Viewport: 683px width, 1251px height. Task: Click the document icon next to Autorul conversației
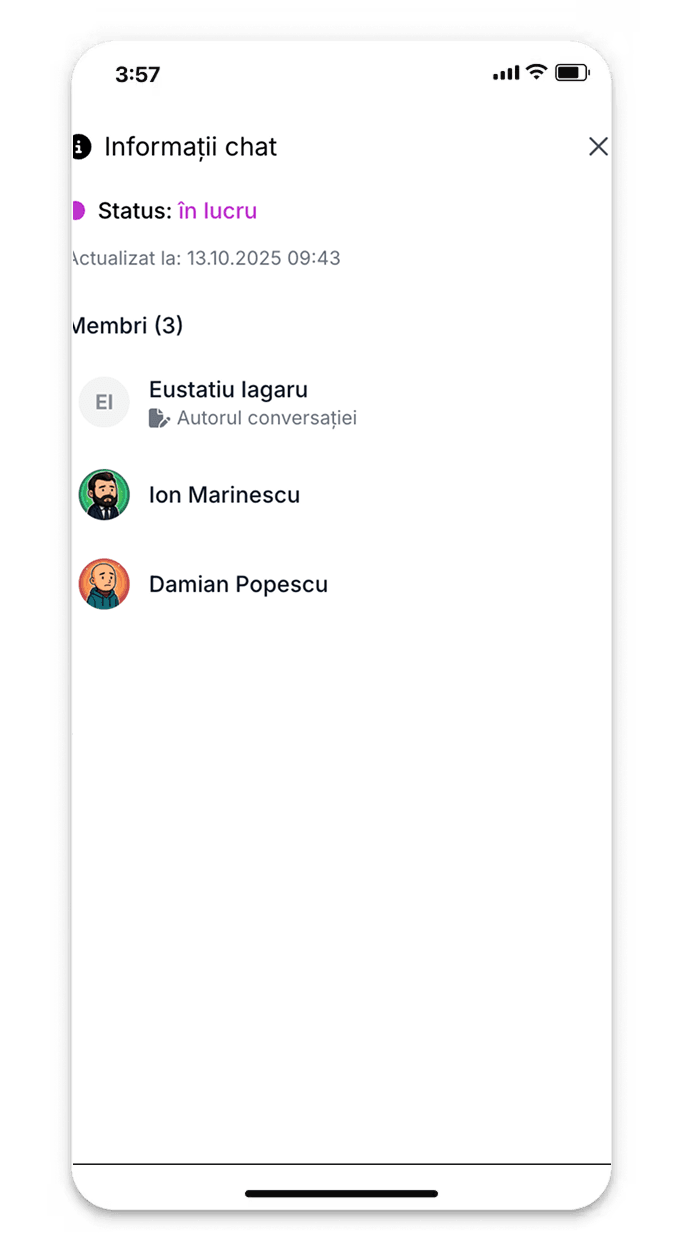(159, 418)
